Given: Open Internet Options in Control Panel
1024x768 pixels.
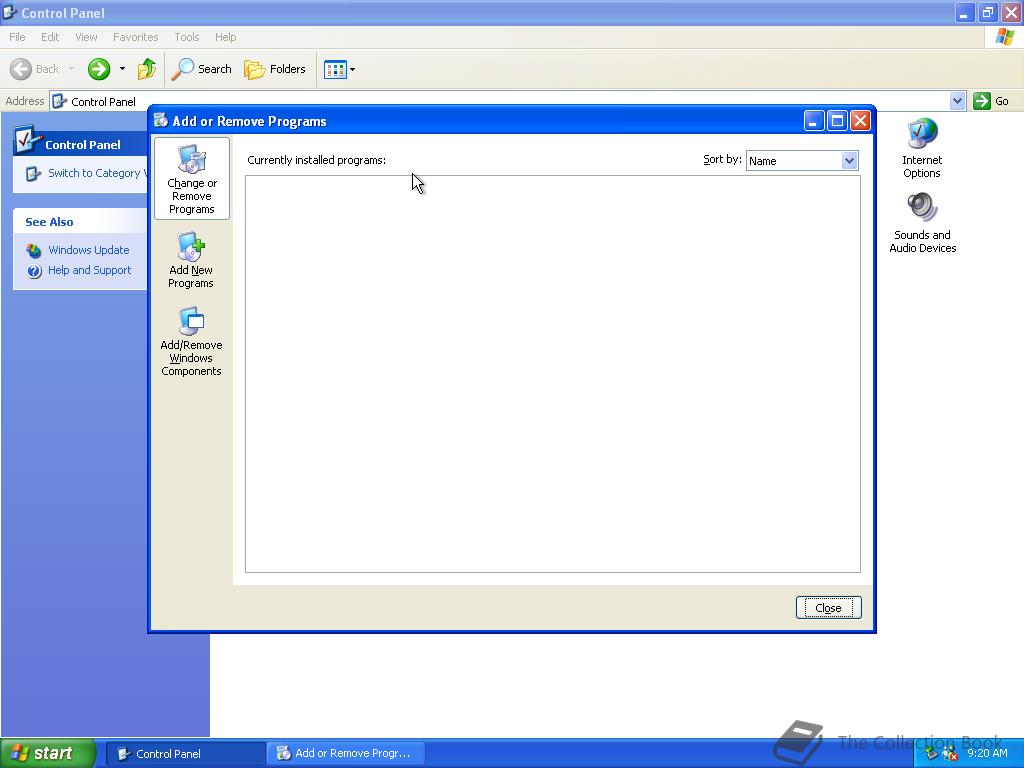Looking at the screenshot, I should pyautogui.click(x=921, y=148).
